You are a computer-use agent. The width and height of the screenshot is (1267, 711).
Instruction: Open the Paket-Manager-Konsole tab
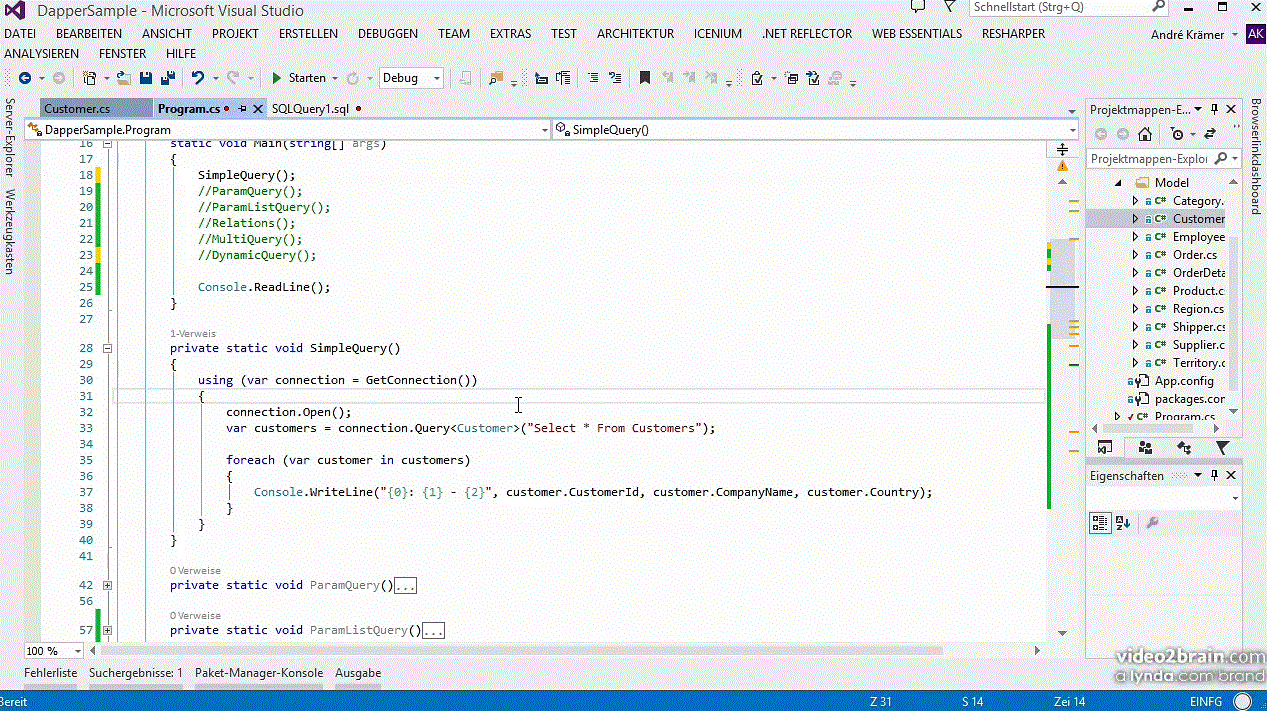click(x=259, y=673)
